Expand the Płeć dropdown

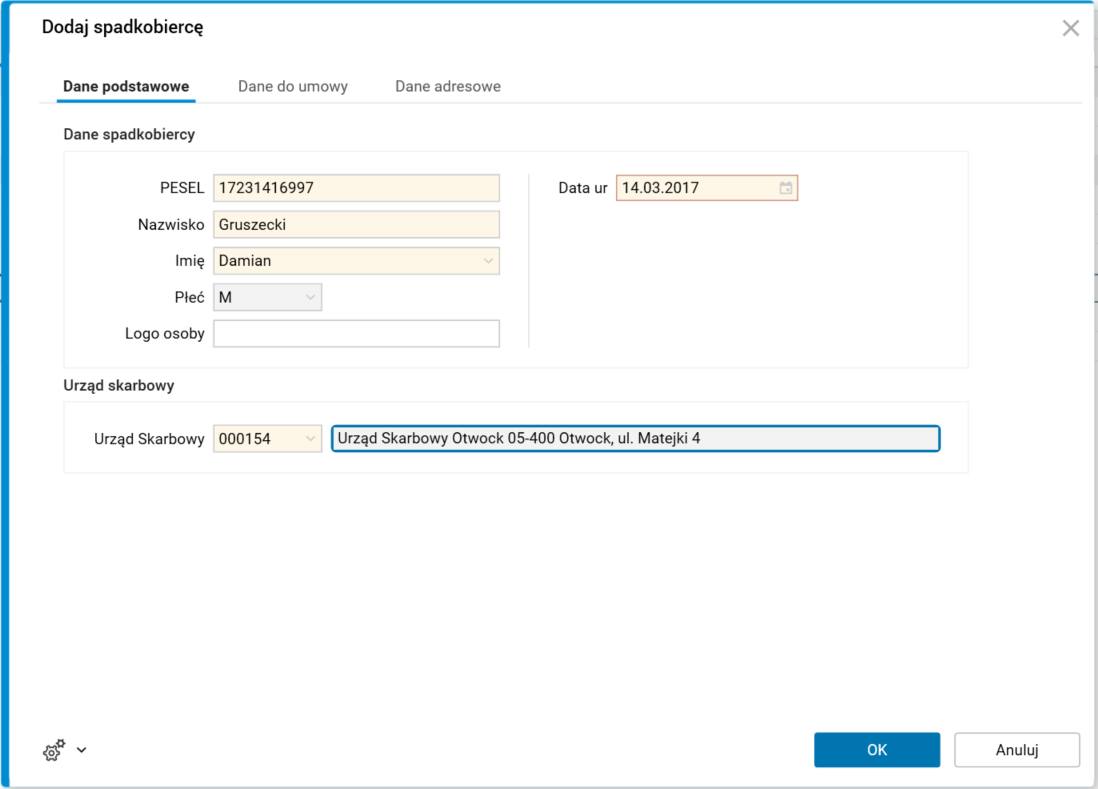(x=310, y=297)
